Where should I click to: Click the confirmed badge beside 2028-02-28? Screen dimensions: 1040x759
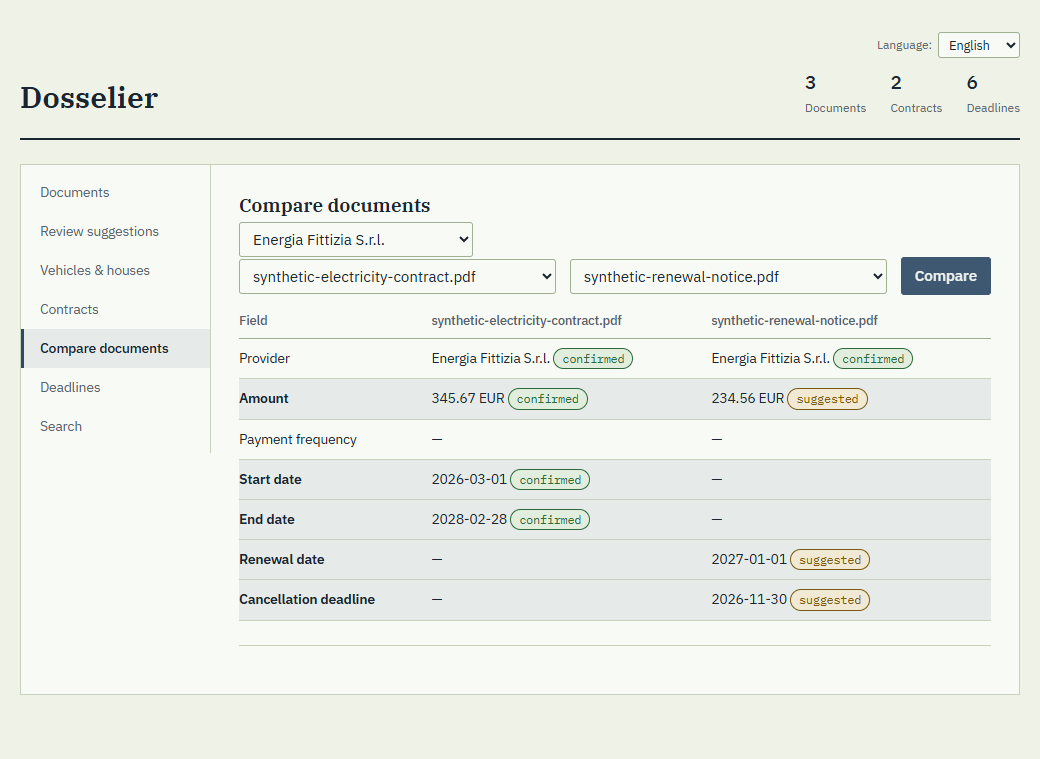pos(550,519)
